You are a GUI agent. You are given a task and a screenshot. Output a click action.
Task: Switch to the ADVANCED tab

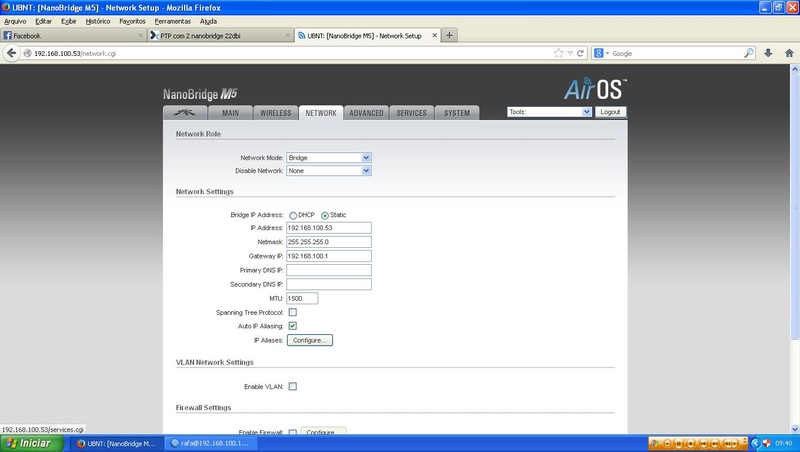pos(366,113)
